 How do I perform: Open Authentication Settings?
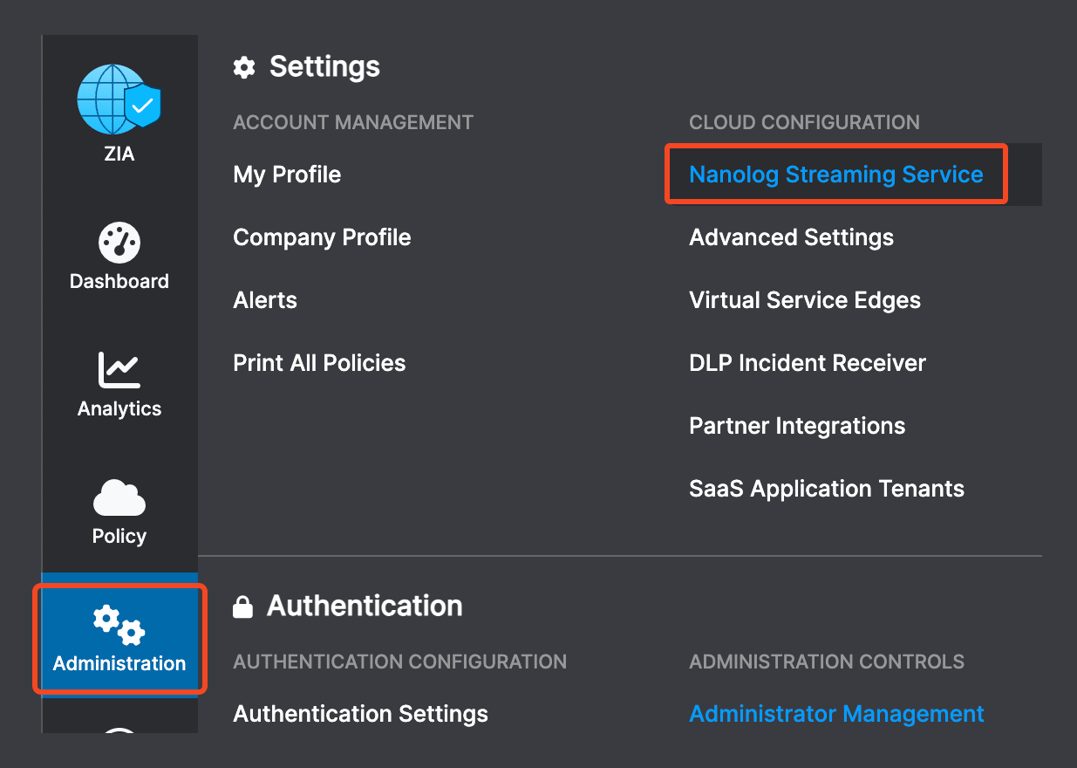(360, 714)
